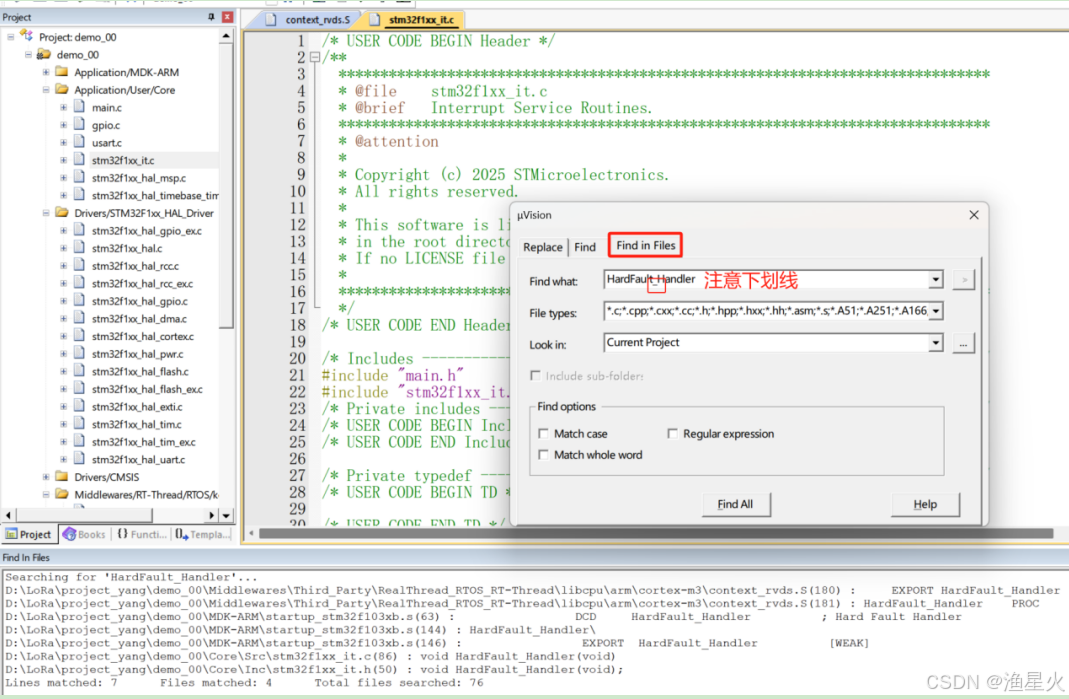The width and height of the screenshot is (1069, 699).
Task: Open the Find what history dropdown
Action: [x=934, y=281]
